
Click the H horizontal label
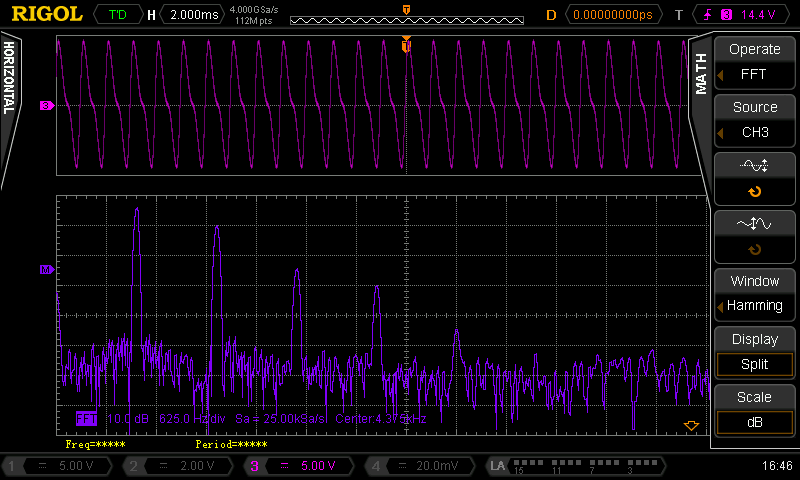(x=151, y=15)
